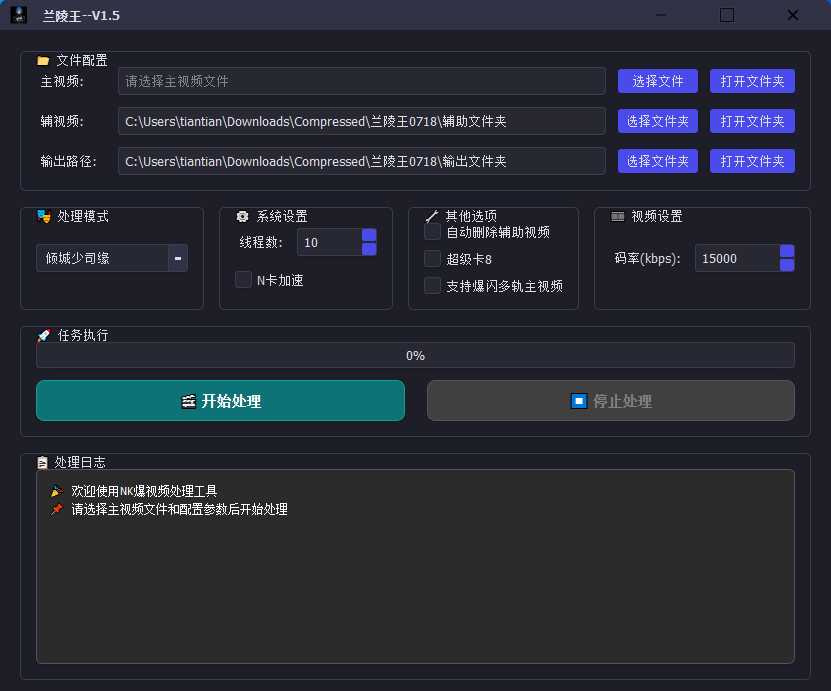Click the folder icon beside 文件配置
831x691 pixels.
coord(41,60)
